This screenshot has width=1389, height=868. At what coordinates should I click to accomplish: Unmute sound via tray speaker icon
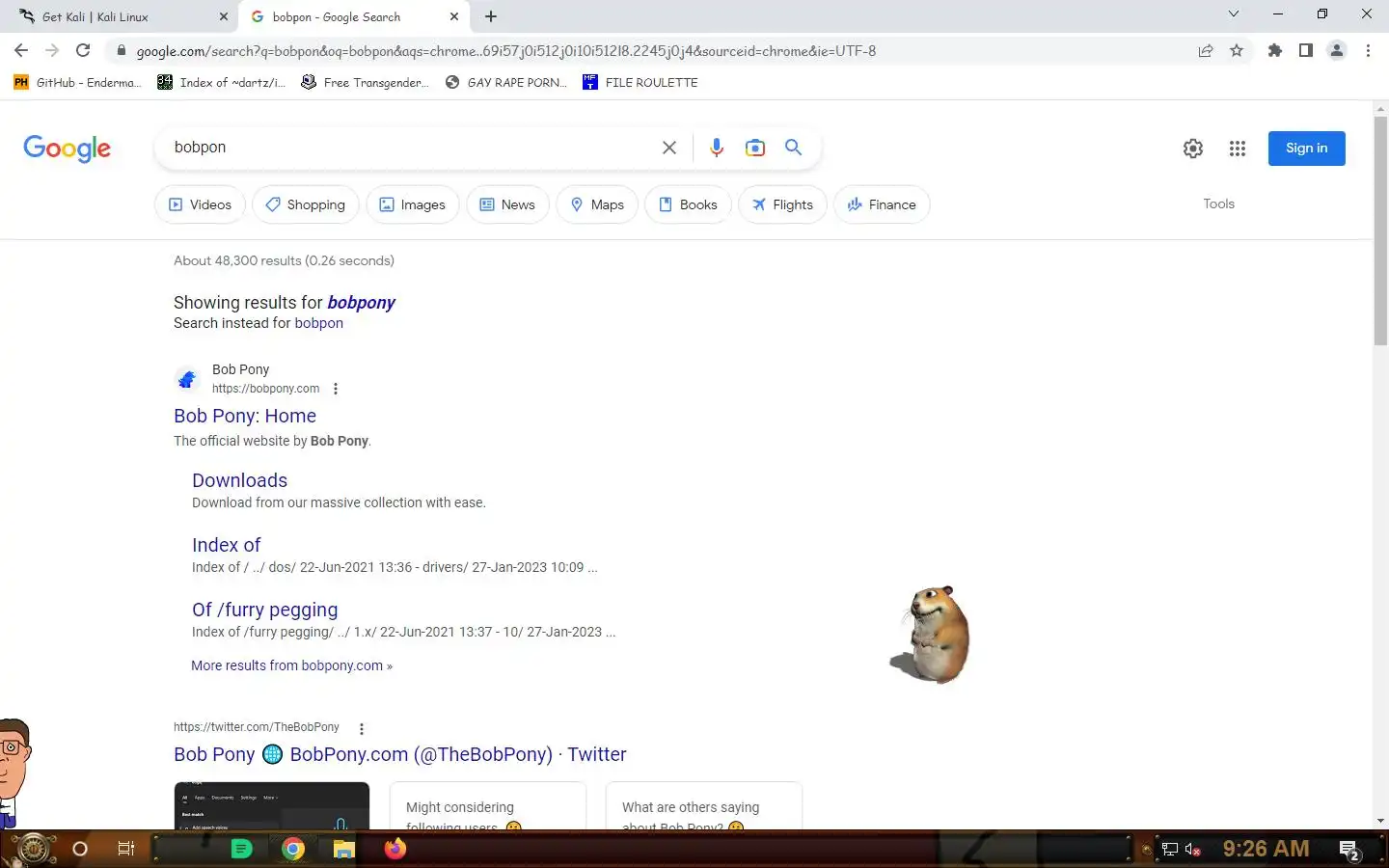pyautogui.click(x=1192, y=850)
